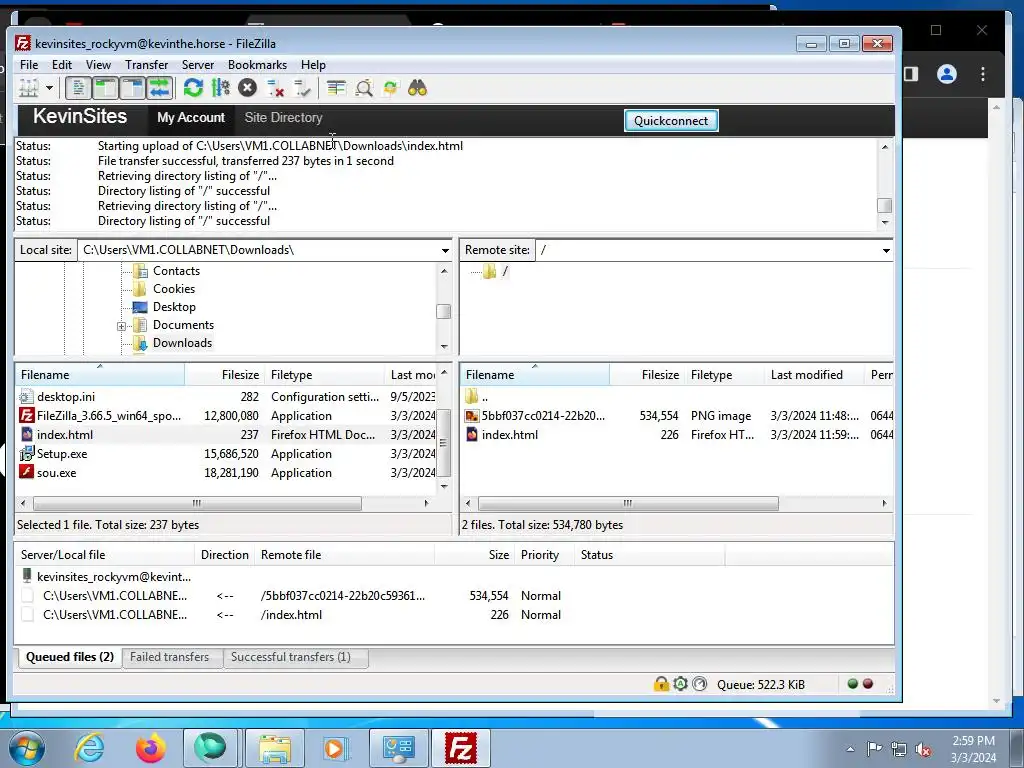Refresh file and folder lists

[193, 88]
